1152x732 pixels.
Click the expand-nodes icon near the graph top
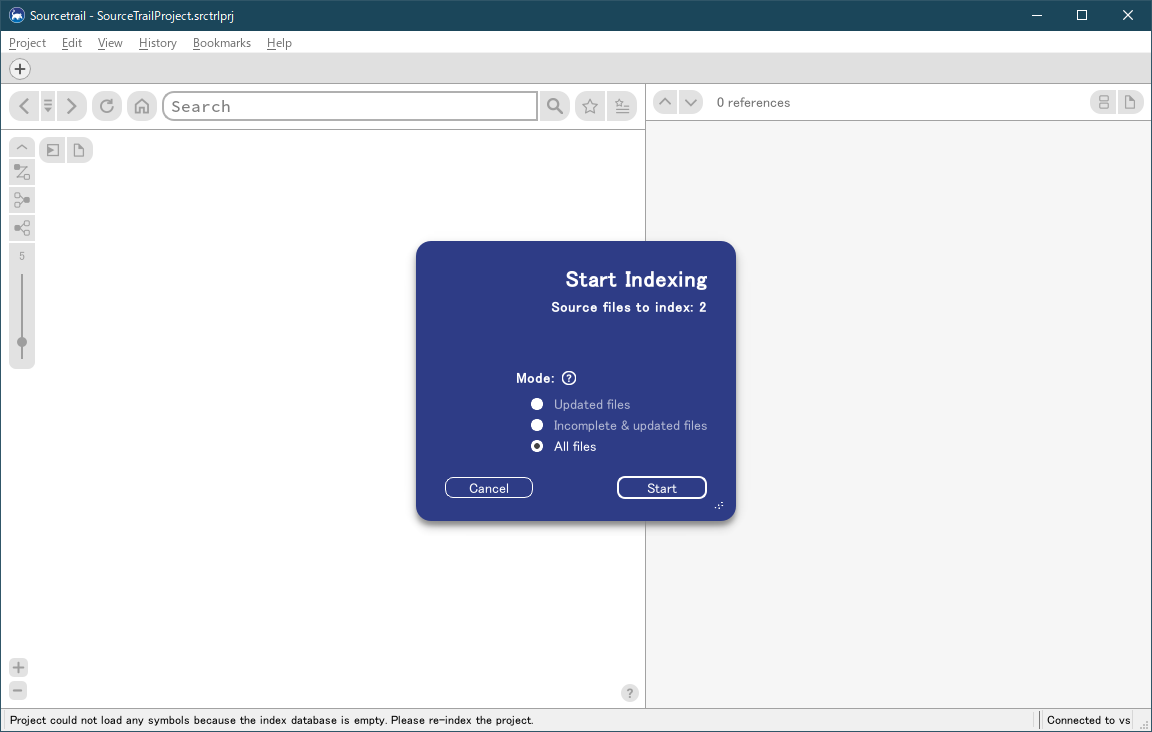click(53, 151)
